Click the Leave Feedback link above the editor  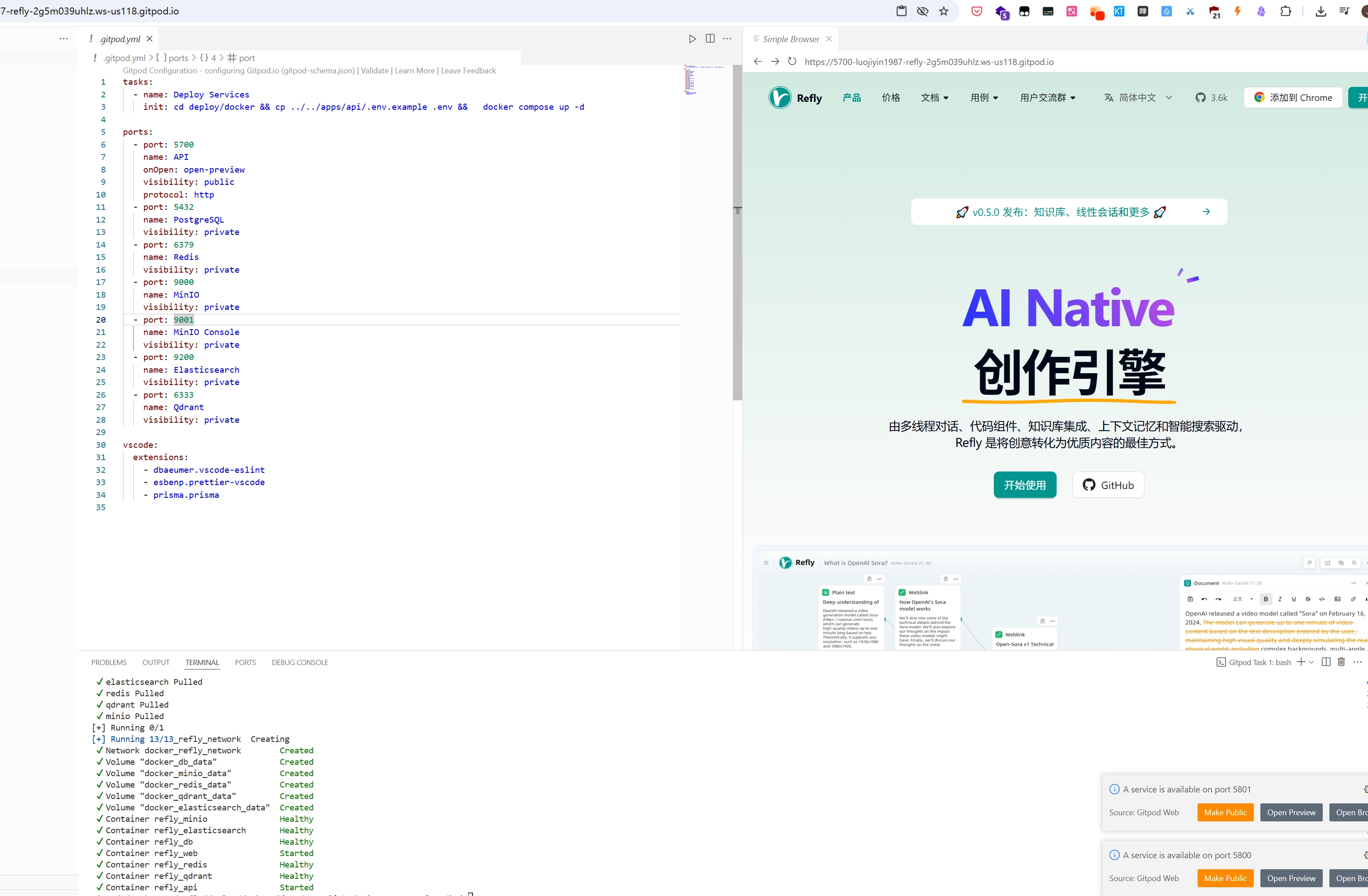tap(469, 70)
